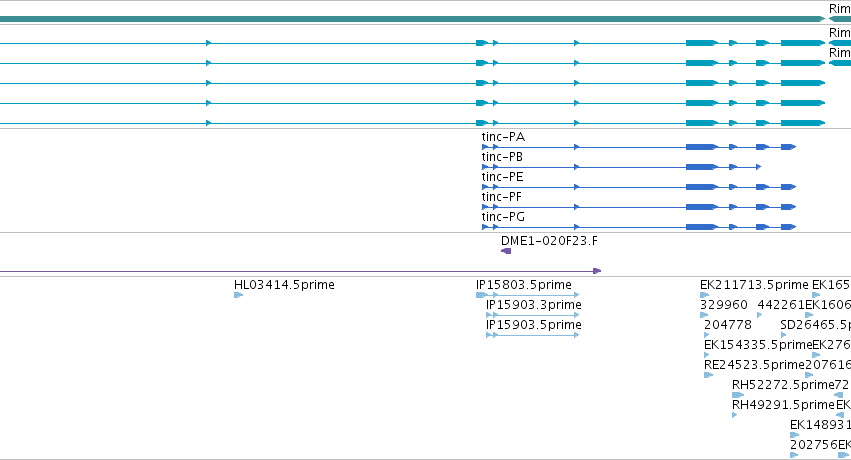Click the 202756 feature label
This screenshot has width=851, height=460.
coord(814,445)
